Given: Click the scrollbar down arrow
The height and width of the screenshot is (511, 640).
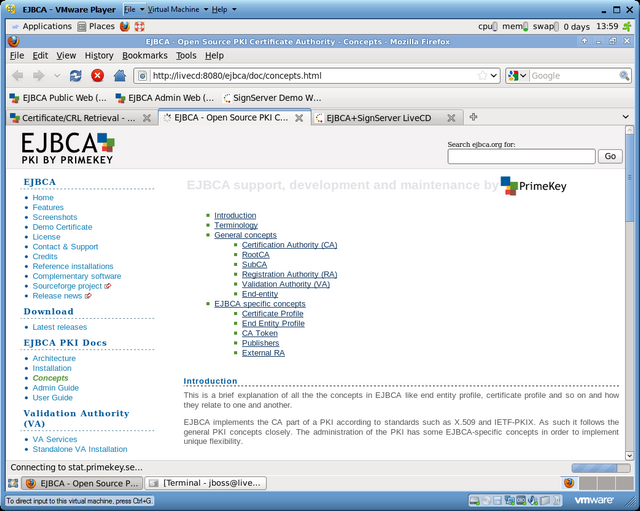Looking at the screenshot, I should 629,455.
